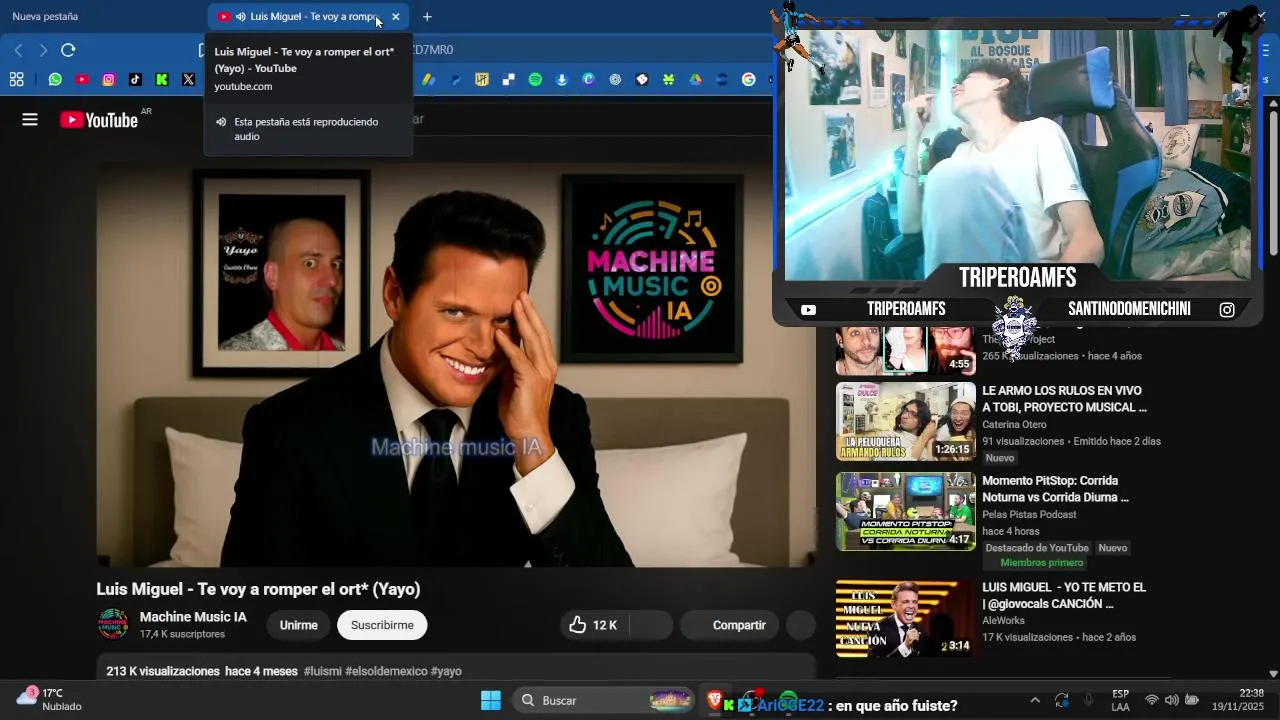Open the 4:55 recommended video thumbnail
The height and width of the screenshot is (720, 1280).
905,351
